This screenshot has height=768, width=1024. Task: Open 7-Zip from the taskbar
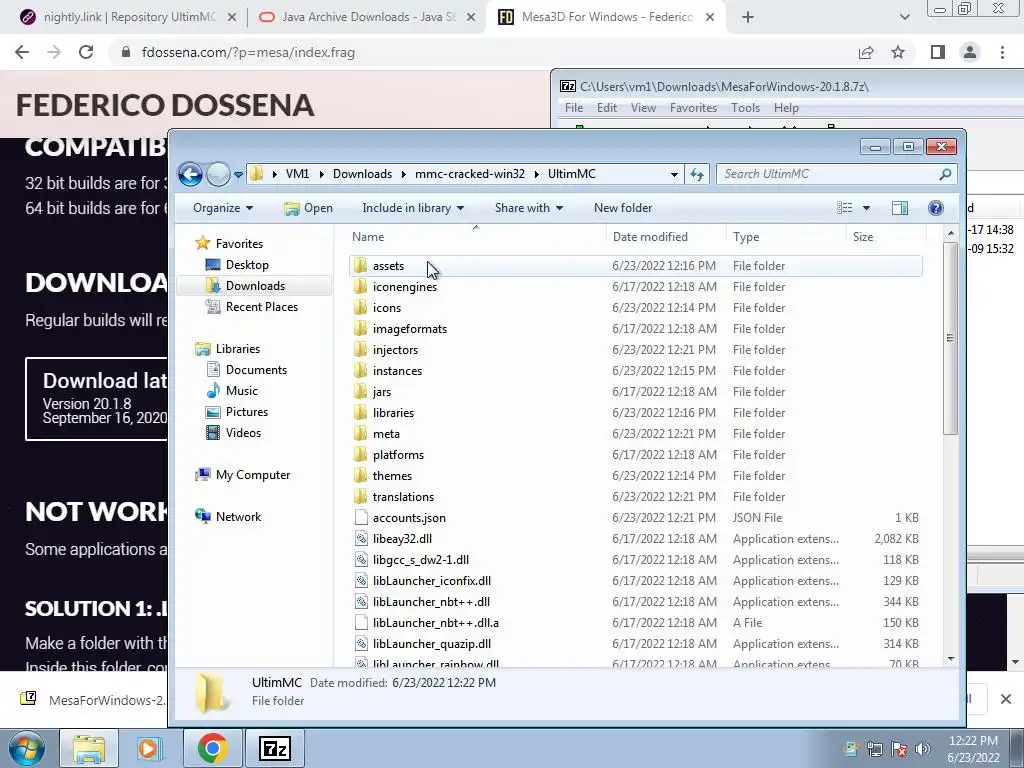pos(274,748)
